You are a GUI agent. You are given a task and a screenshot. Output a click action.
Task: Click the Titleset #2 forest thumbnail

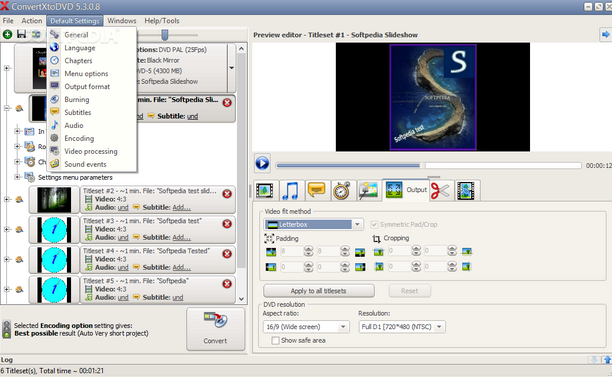54,199
